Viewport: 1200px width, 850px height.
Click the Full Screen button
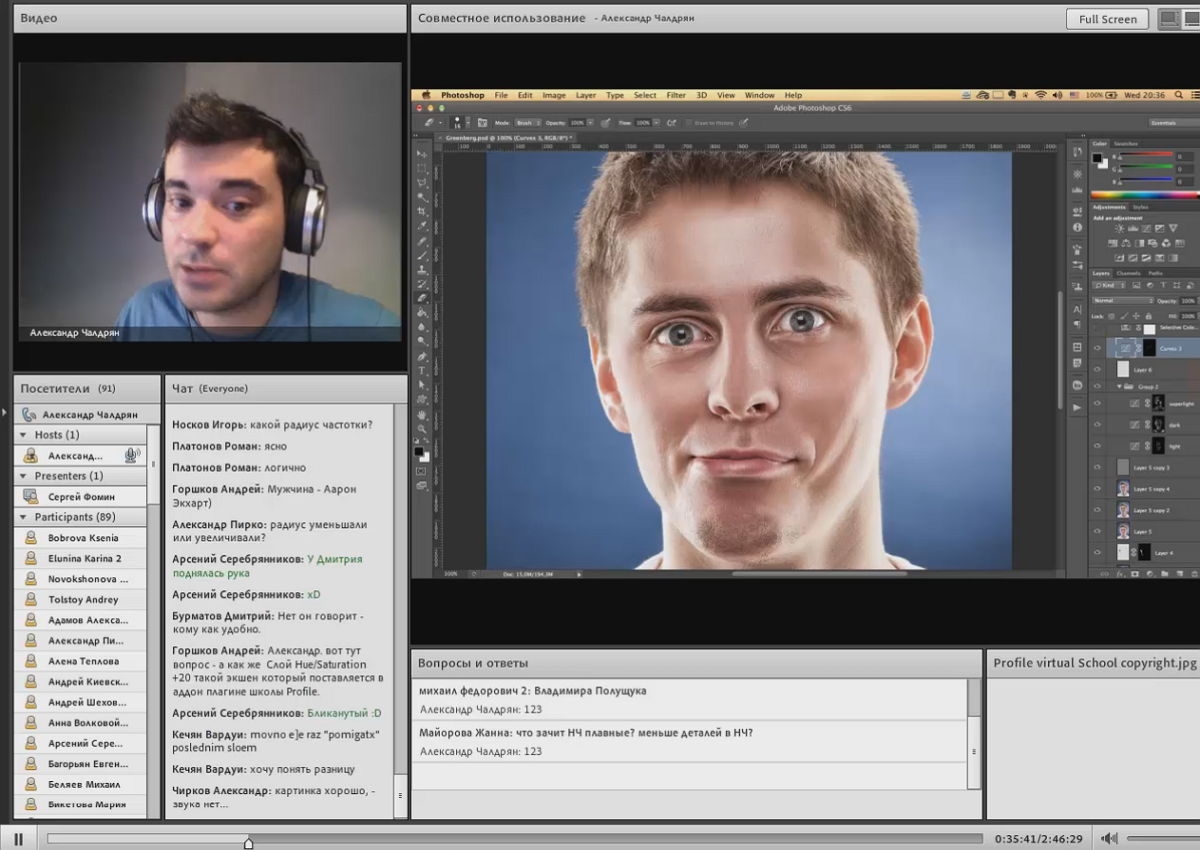click(1107, 19)
